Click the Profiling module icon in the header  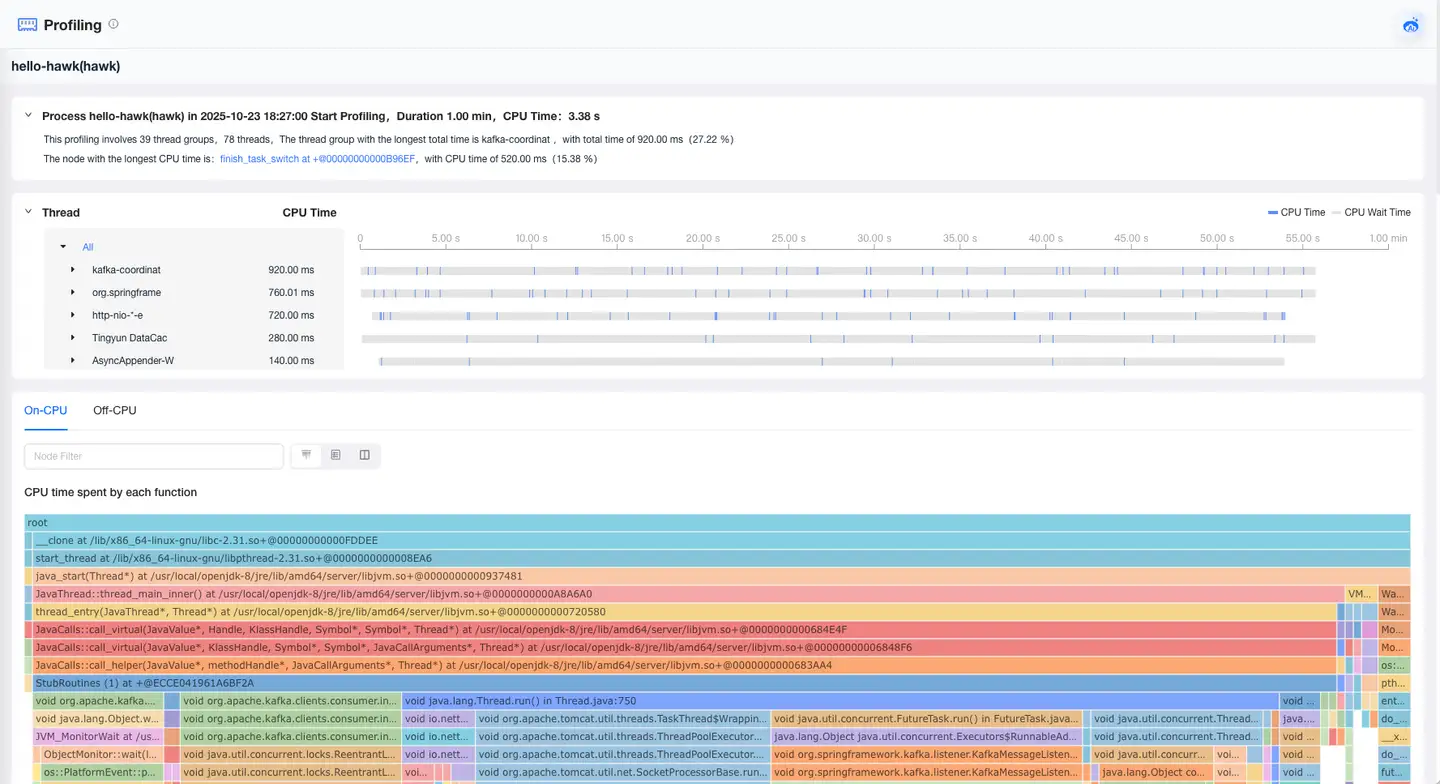27,25
